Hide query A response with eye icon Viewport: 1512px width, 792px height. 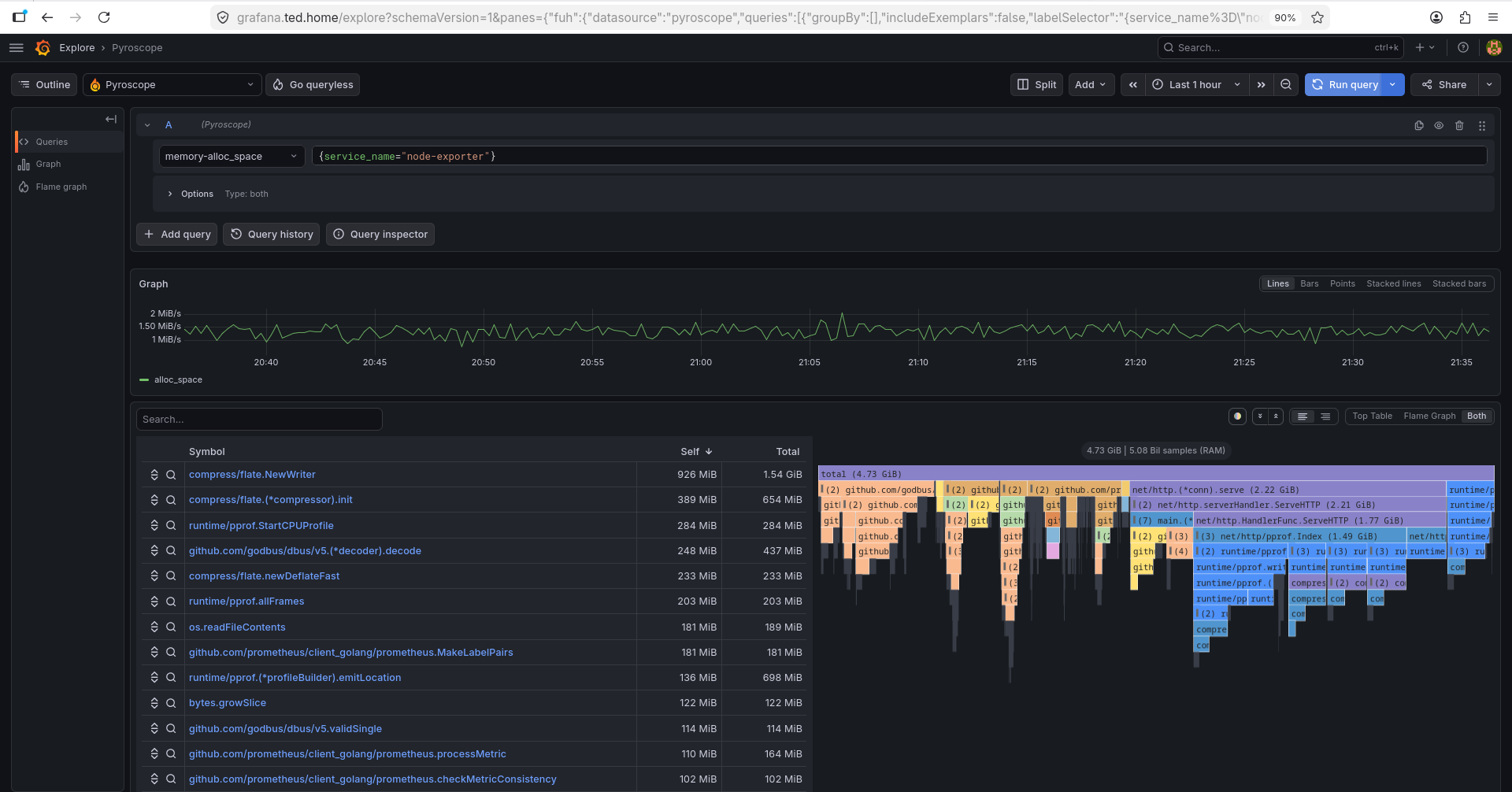[1439, 125]
